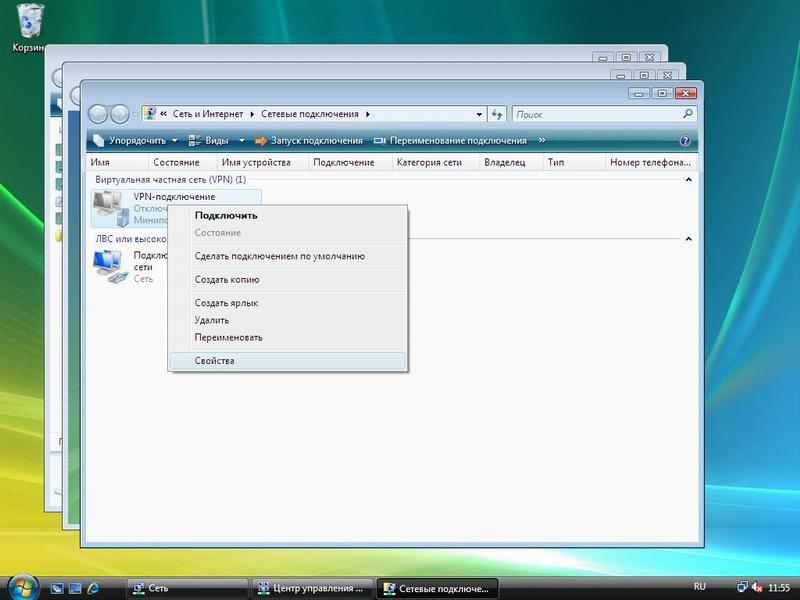Click the volume tray icon
The width and height of the screenshot is (800, 600).
click(x=757, y=587)
